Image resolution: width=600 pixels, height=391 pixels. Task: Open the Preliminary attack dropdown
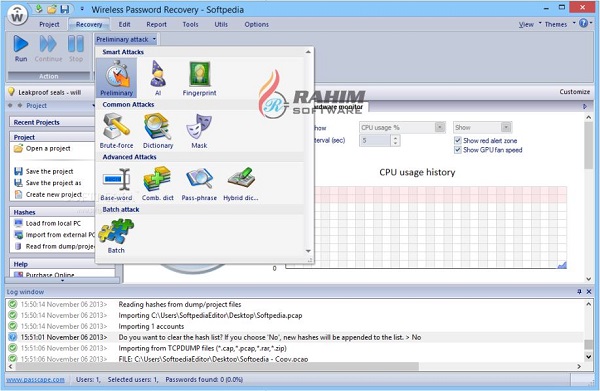(x=126, y=39)
